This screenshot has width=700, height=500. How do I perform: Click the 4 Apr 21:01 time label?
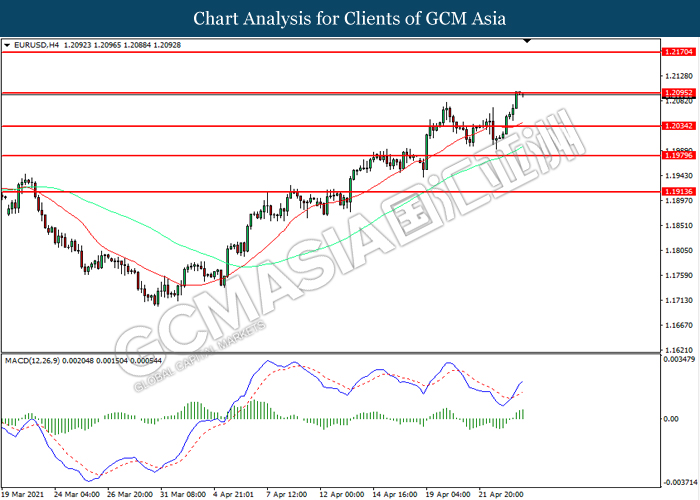233,494
